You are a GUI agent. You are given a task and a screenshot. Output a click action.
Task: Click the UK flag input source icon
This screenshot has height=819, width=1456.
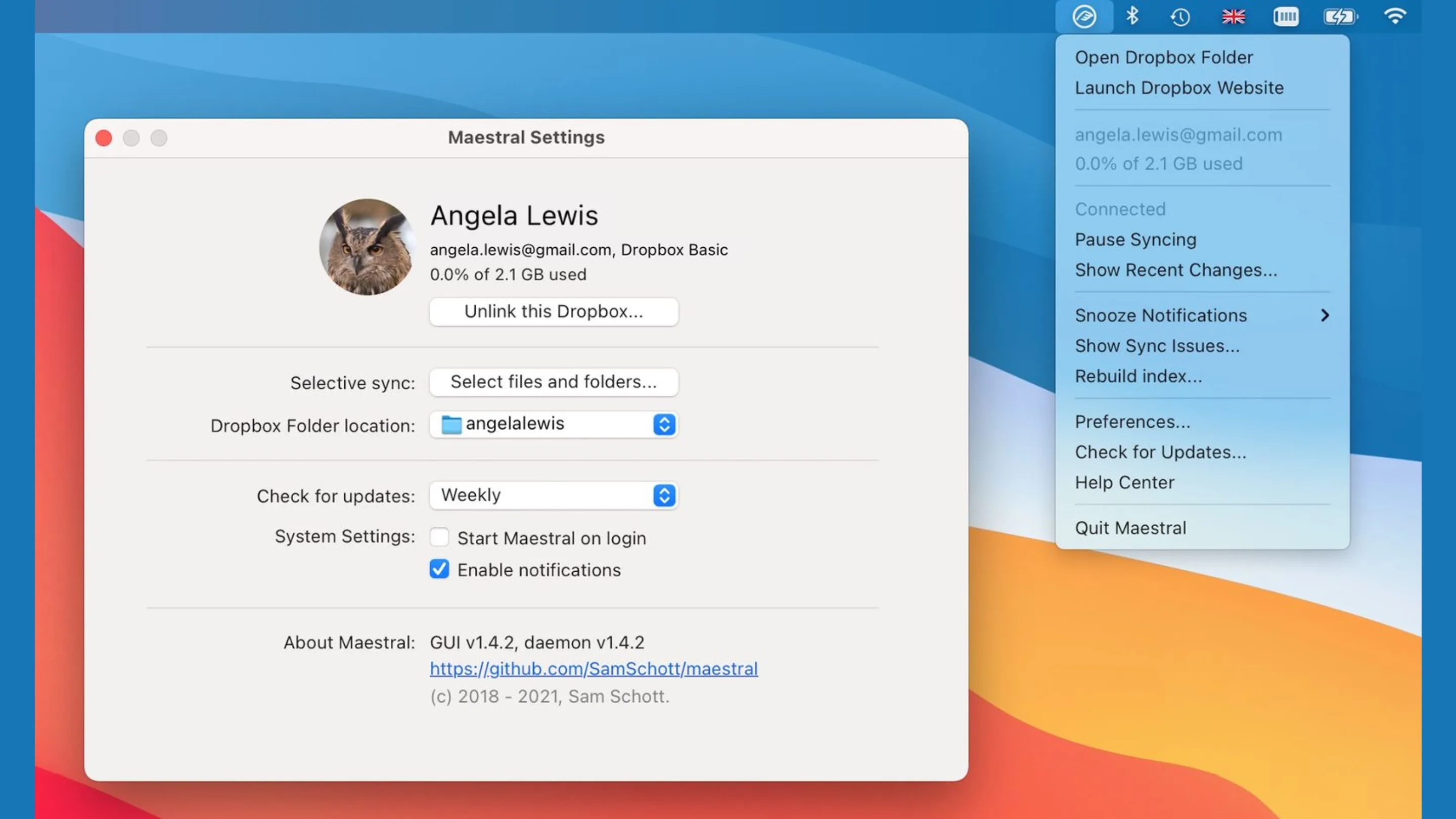tap(1234, 17)
